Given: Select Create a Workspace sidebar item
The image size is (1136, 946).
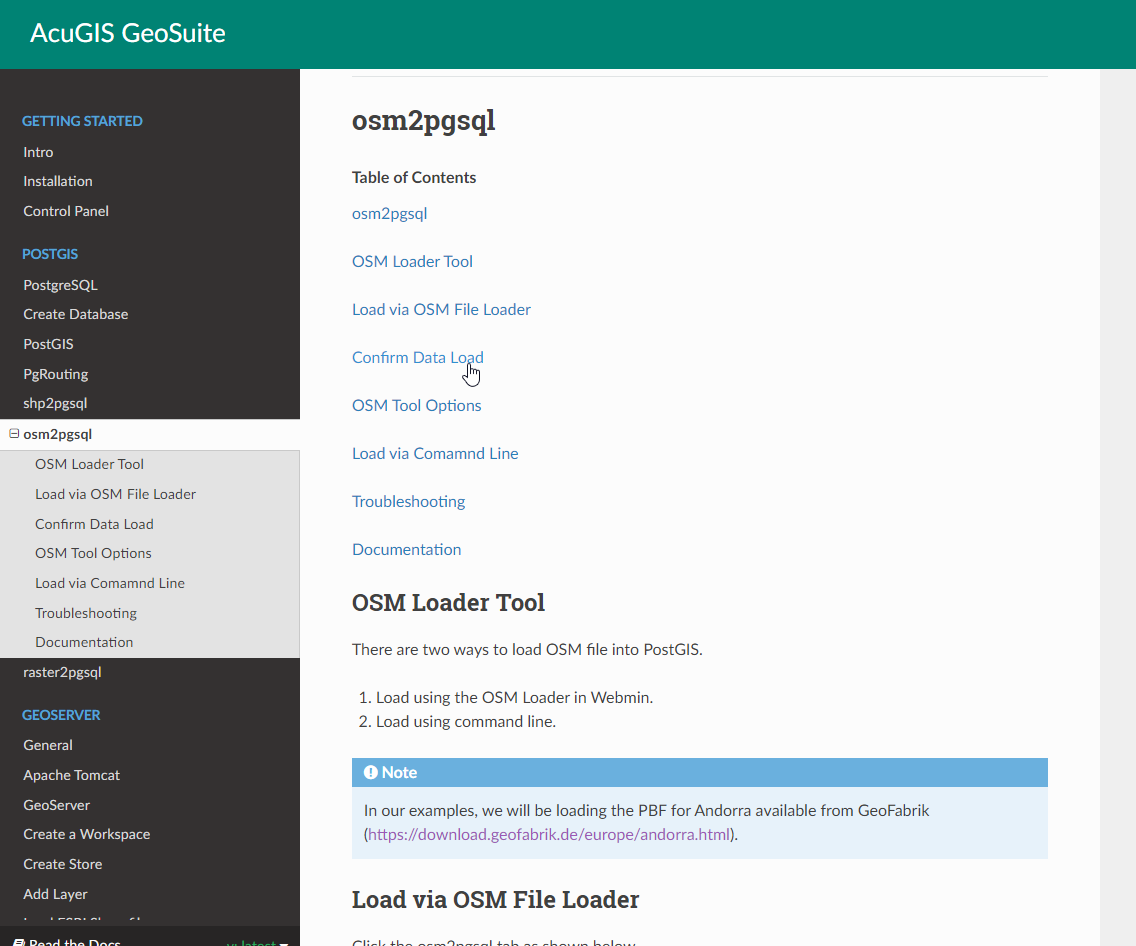Looking at the screenshot, I should coord(86,834).
